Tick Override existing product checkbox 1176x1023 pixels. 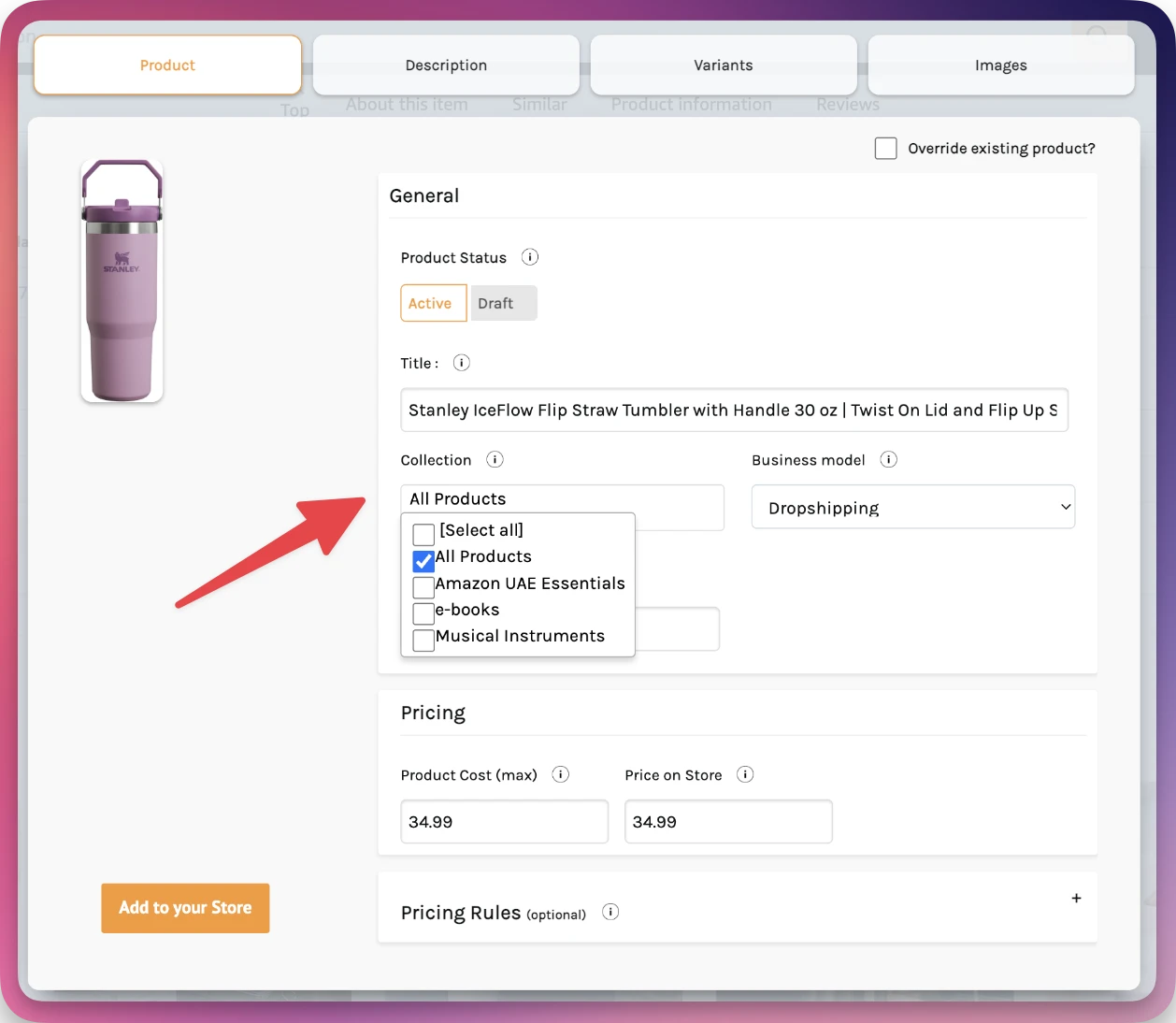(886, 149)
